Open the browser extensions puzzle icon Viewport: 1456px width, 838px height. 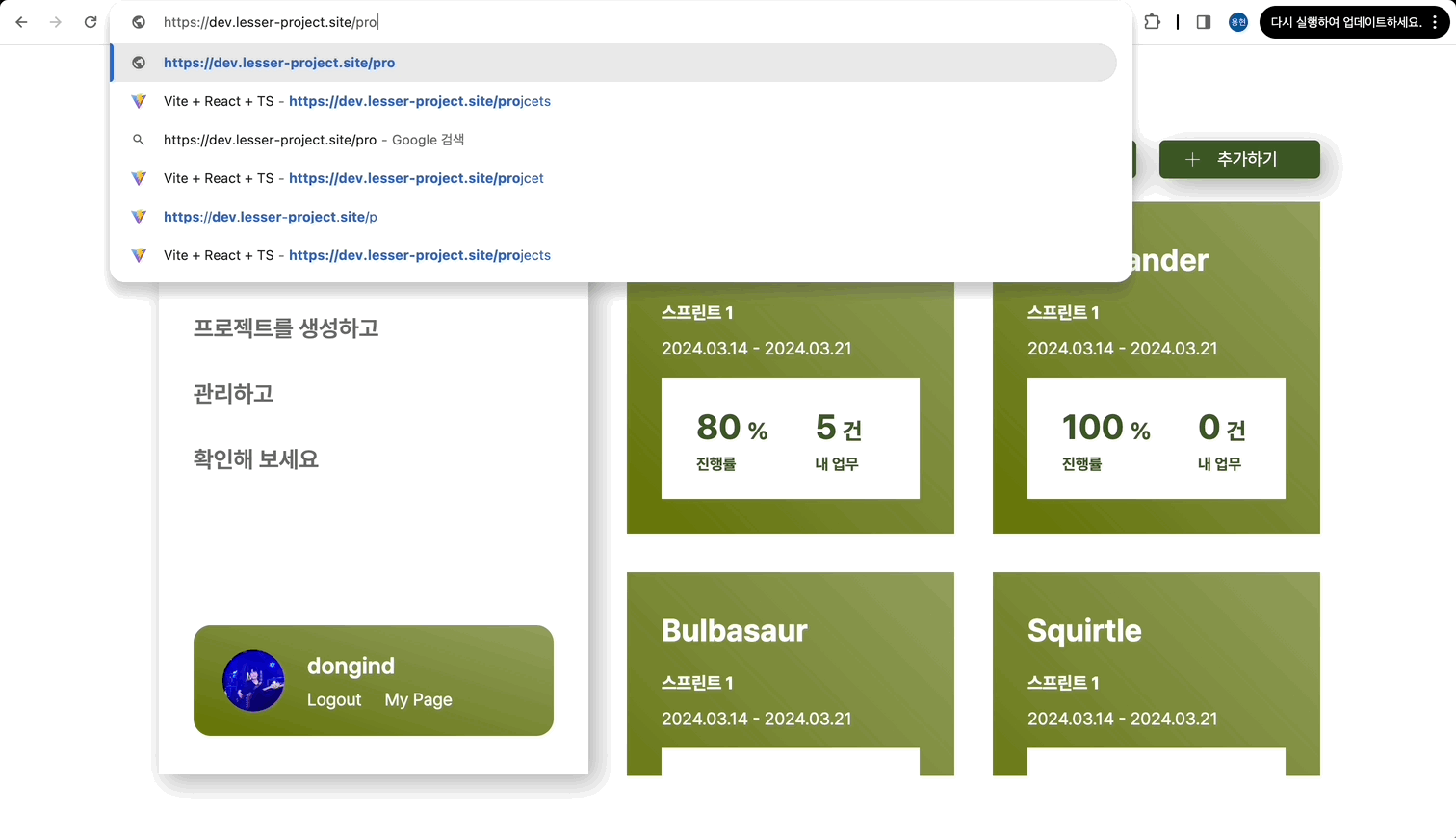(1152, 21)
